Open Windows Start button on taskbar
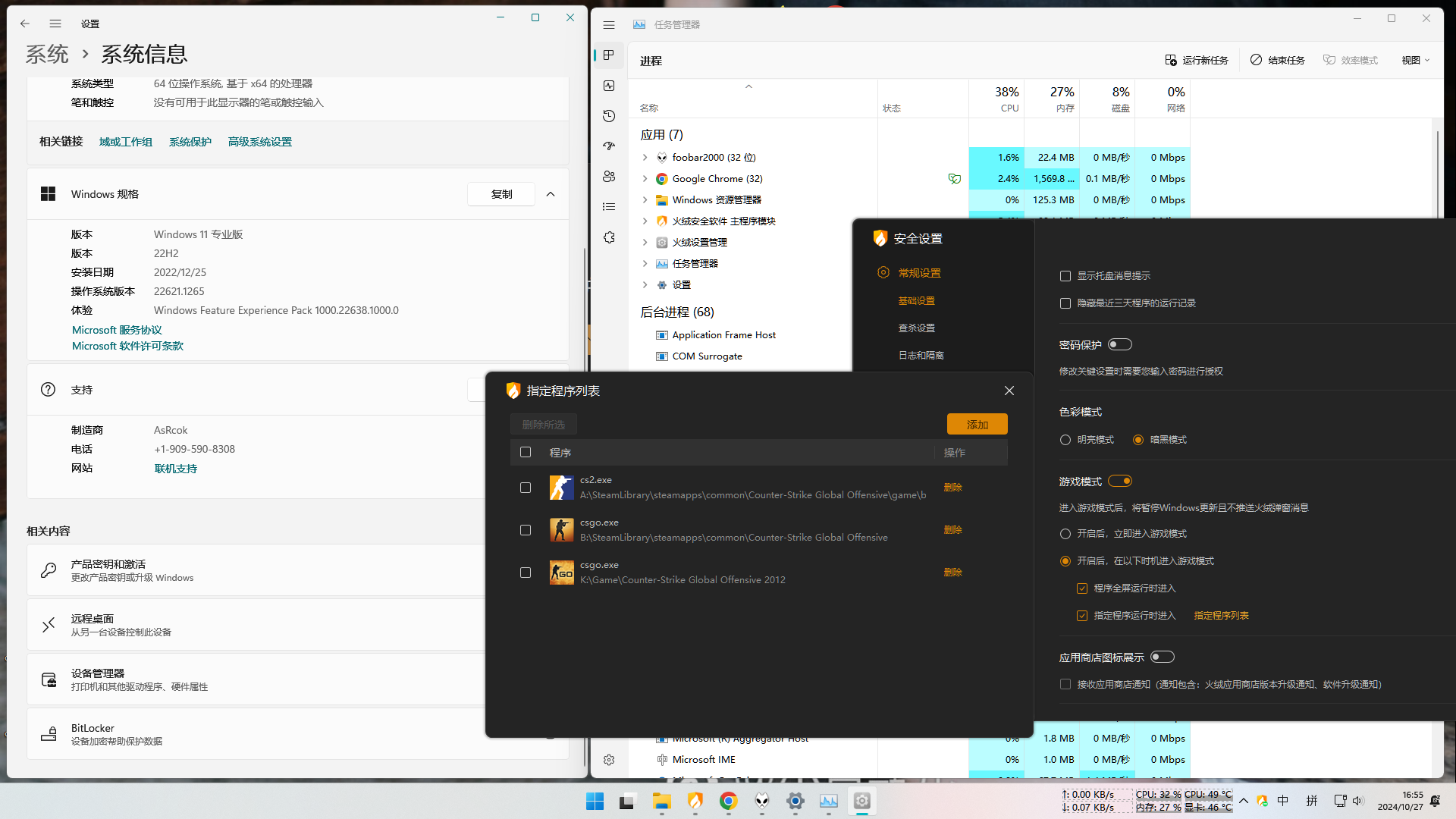The image size is (1456, 819). tap(595, 801)
